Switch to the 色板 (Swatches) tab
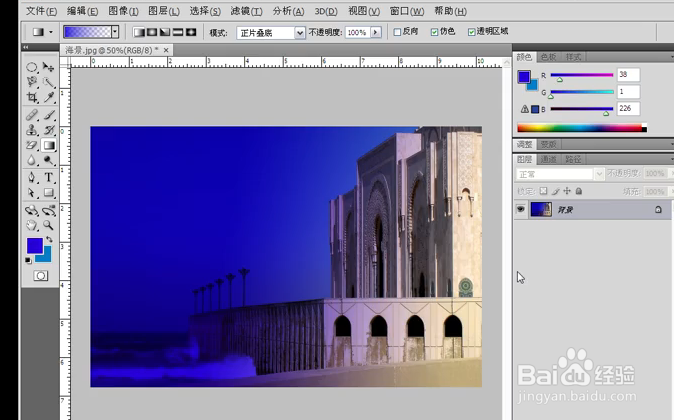The height and width of the screenshot is (420, 674). tap(548, 57)
